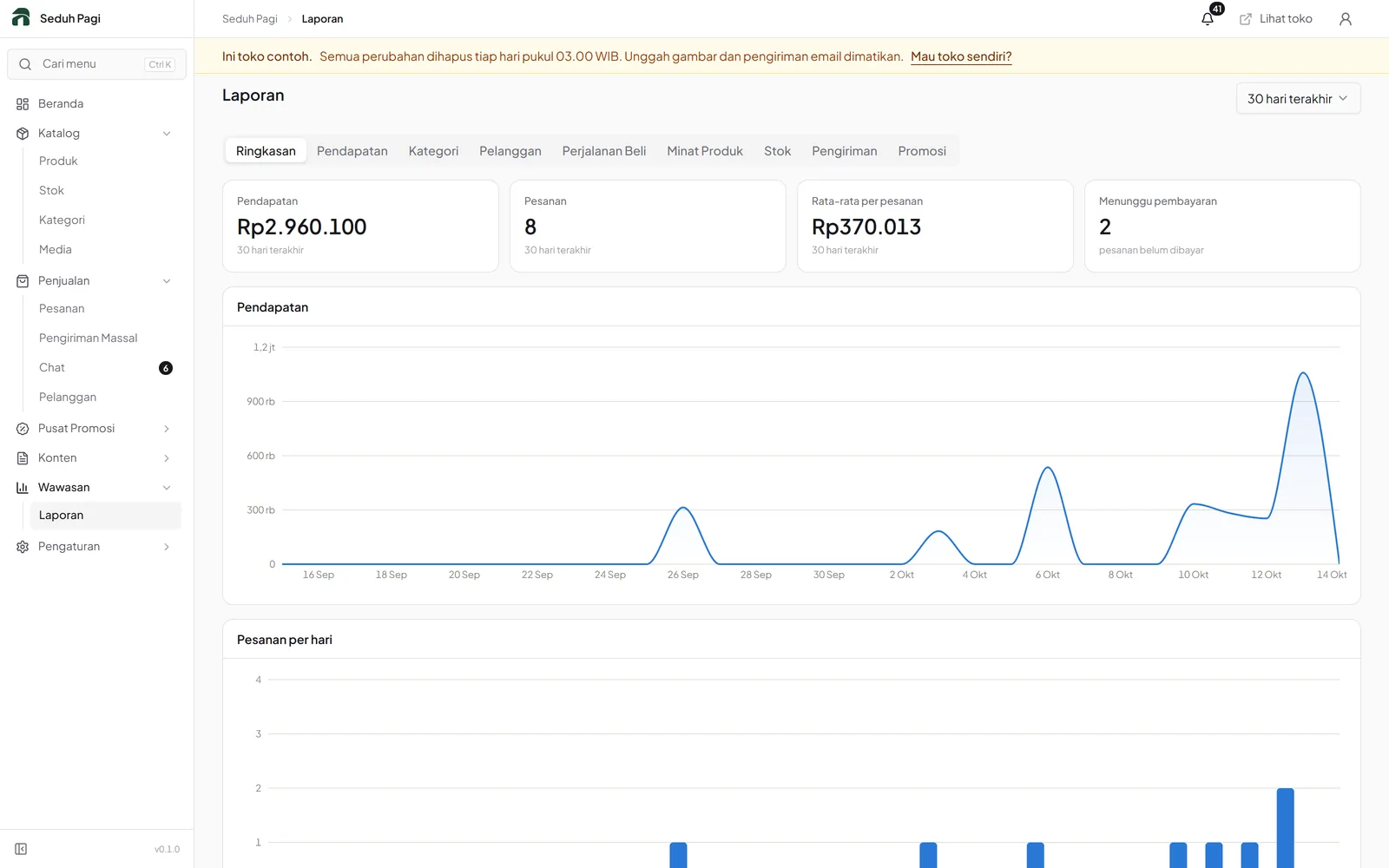
Task: Open sidebar Pelanggan under Penjualan
Action: (x=68, y=398)
